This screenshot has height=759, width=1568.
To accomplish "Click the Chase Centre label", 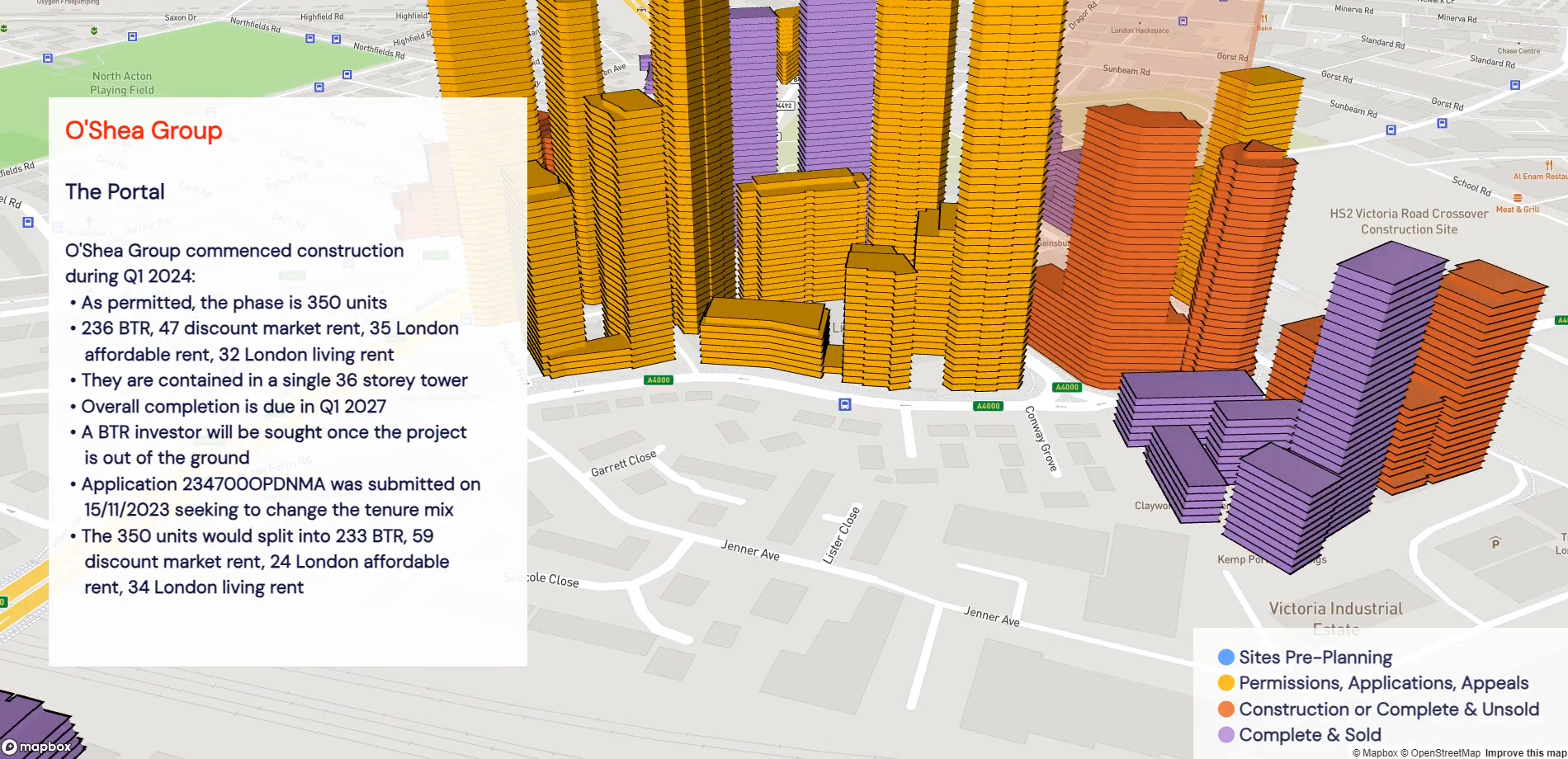I will (1518, 51).
